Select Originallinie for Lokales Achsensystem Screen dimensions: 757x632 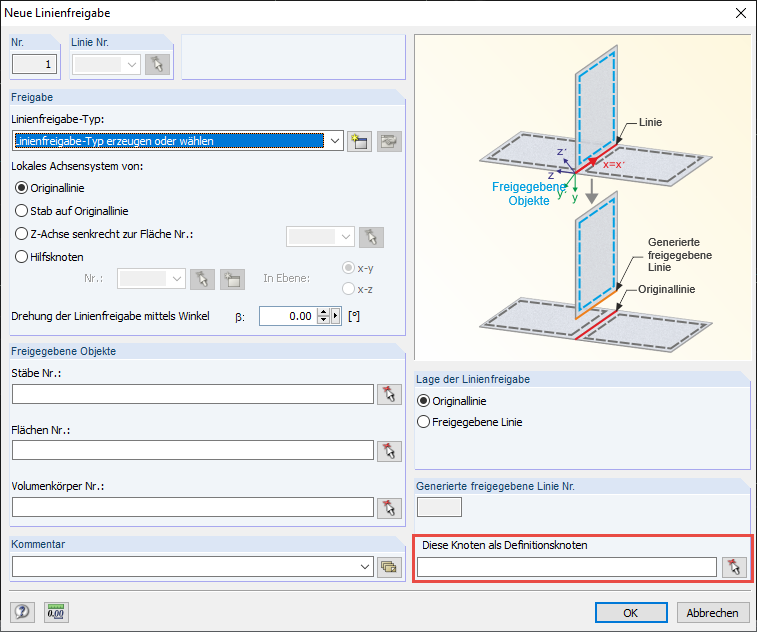coord(50,188)
